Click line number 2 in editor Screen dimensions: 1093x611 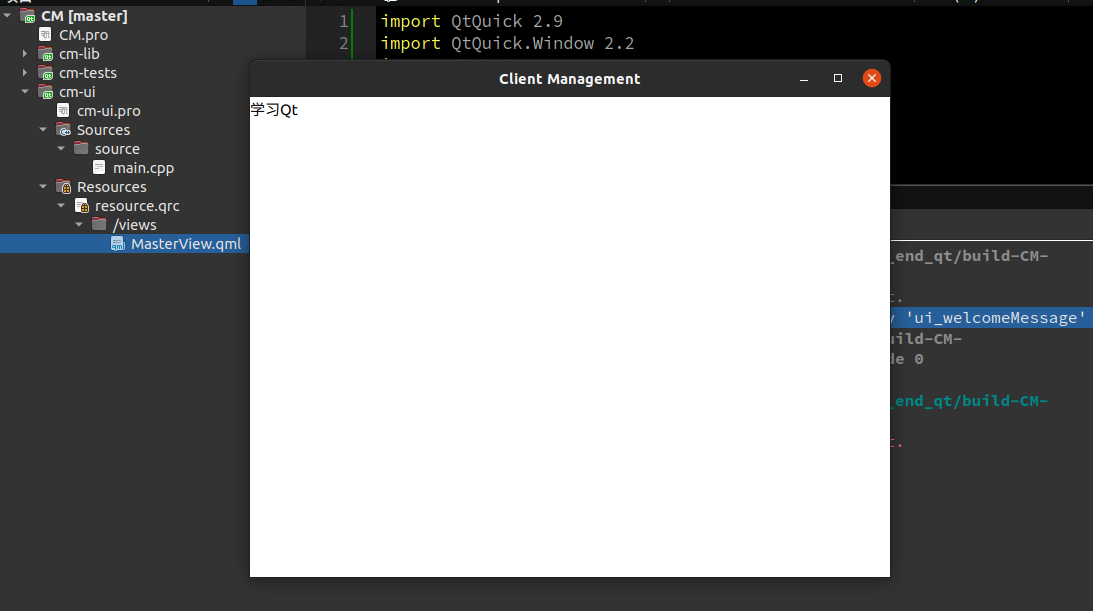344,43
